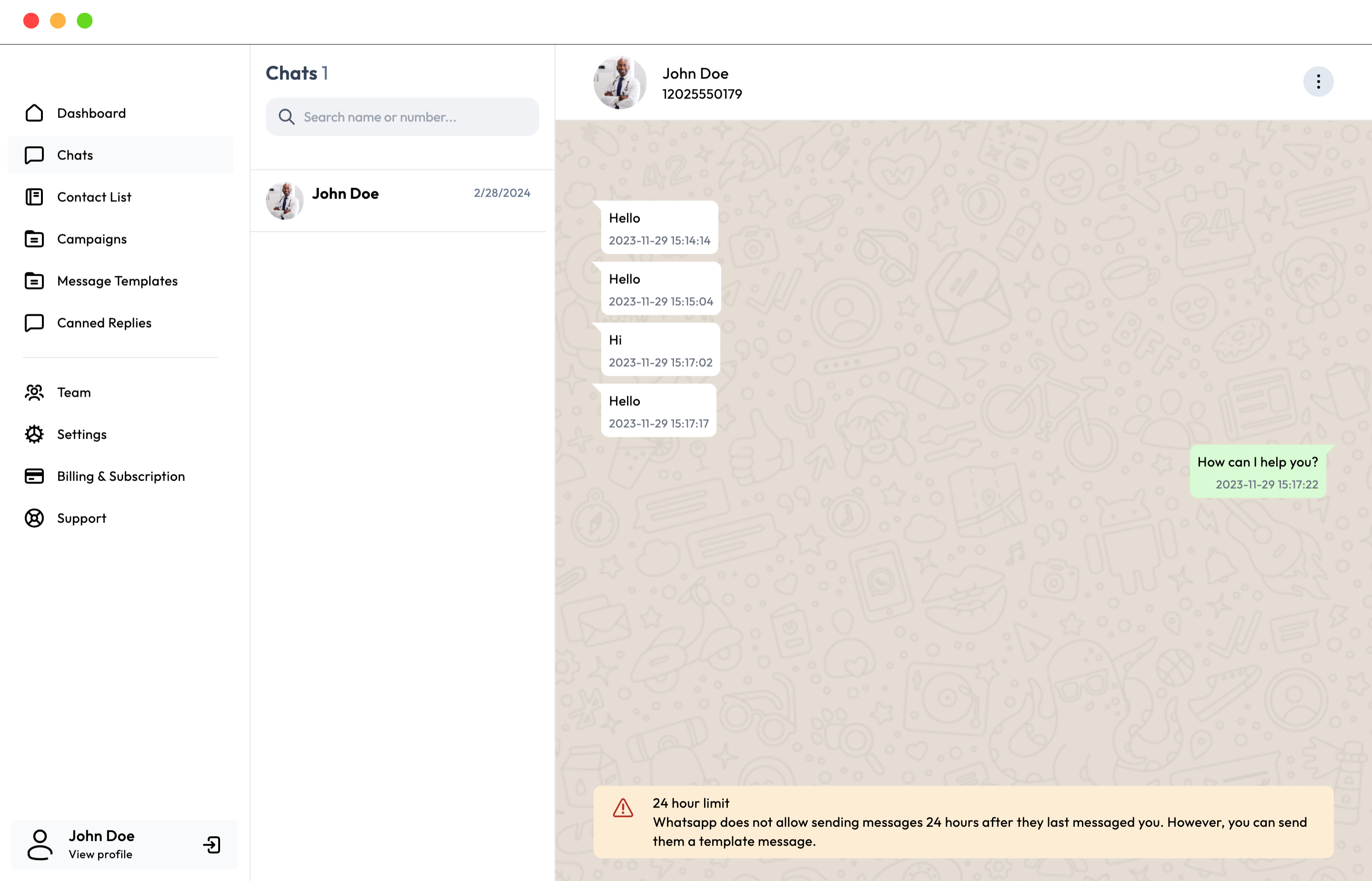The width and height of the screenshot is (1372, 881).
Task: Click the Campaigns folder icon
Action: 34,239
